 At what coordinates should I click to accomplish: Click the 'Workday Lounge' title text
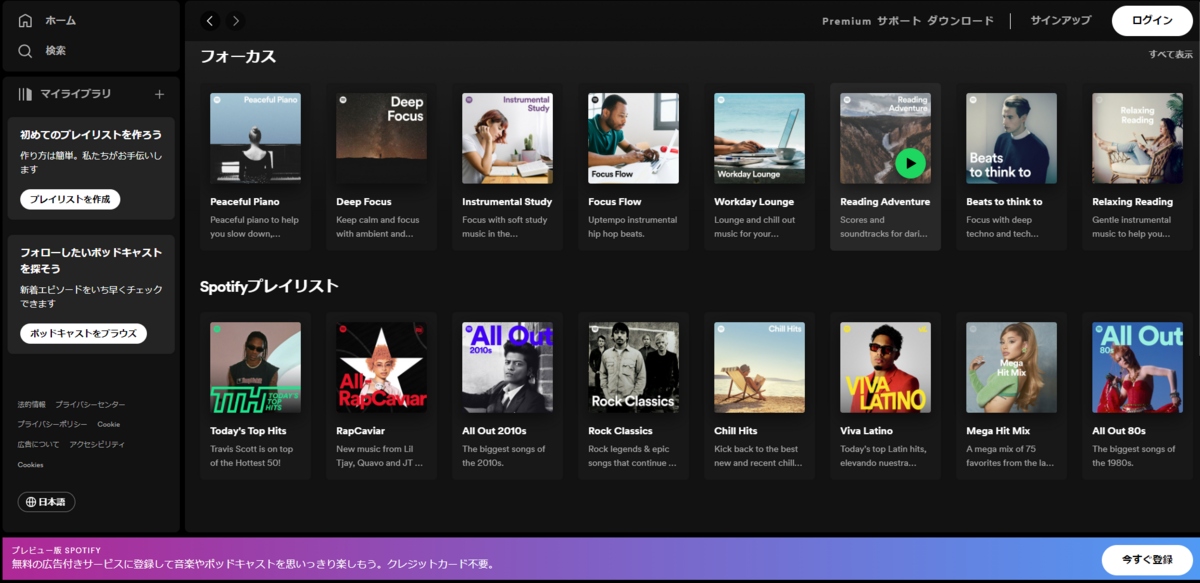[754, 202]
